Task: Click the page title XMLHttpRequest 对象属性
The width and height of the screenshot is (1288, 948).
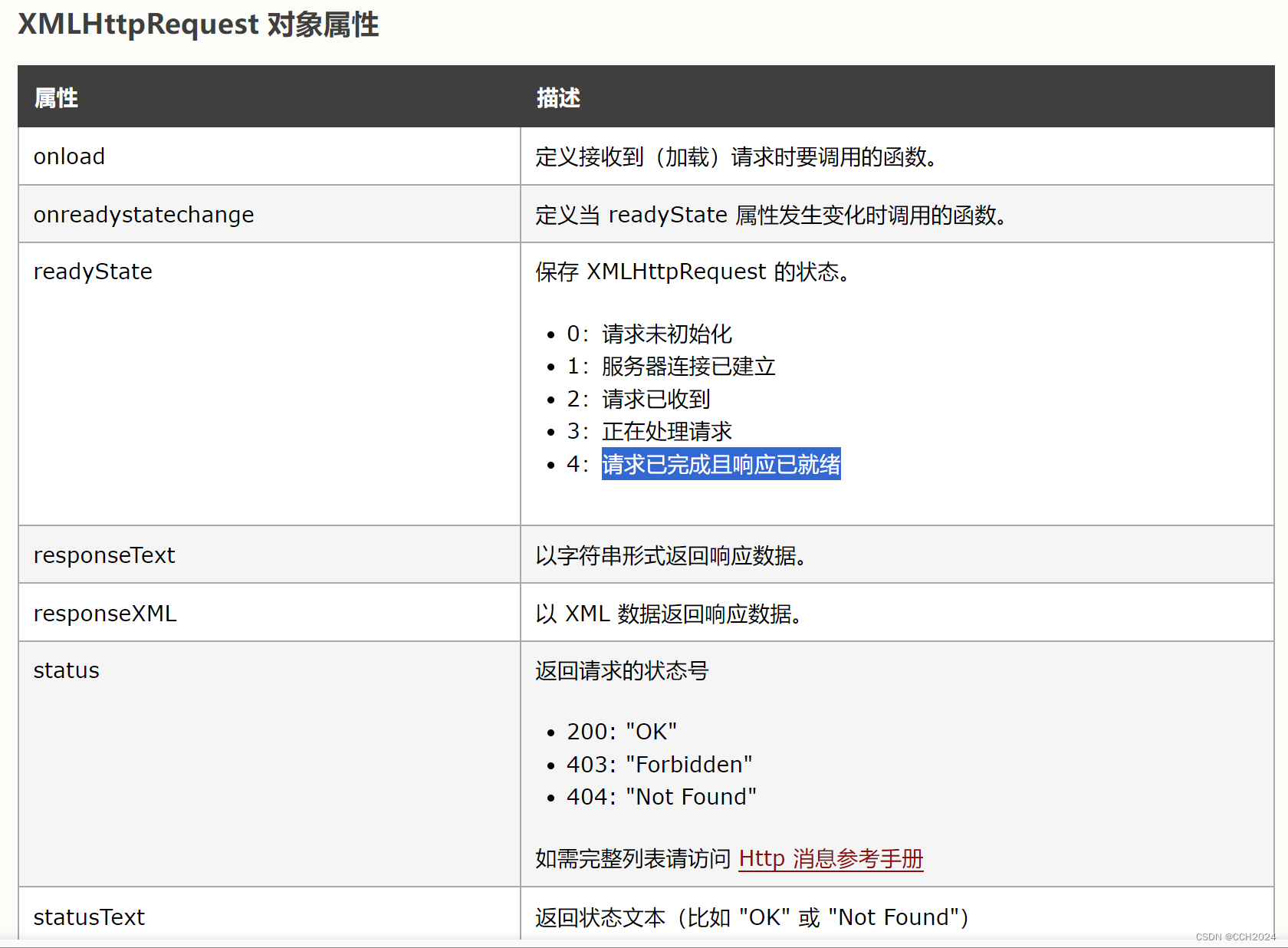Action: coord(199,25)
